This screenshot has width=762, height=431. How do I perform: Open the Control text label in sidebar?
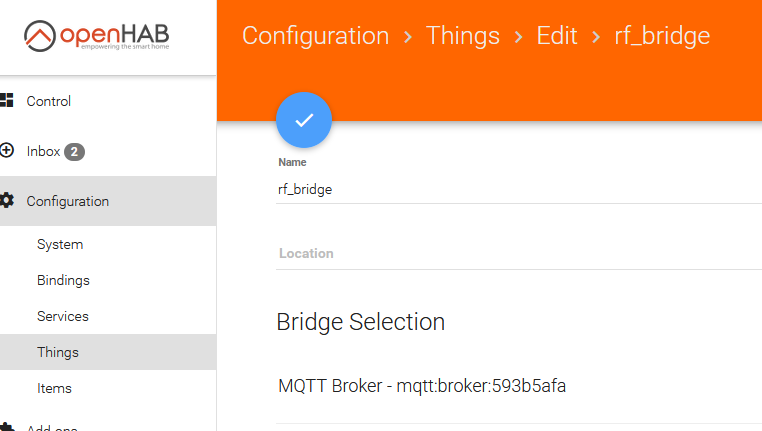(x=49, y=101)
